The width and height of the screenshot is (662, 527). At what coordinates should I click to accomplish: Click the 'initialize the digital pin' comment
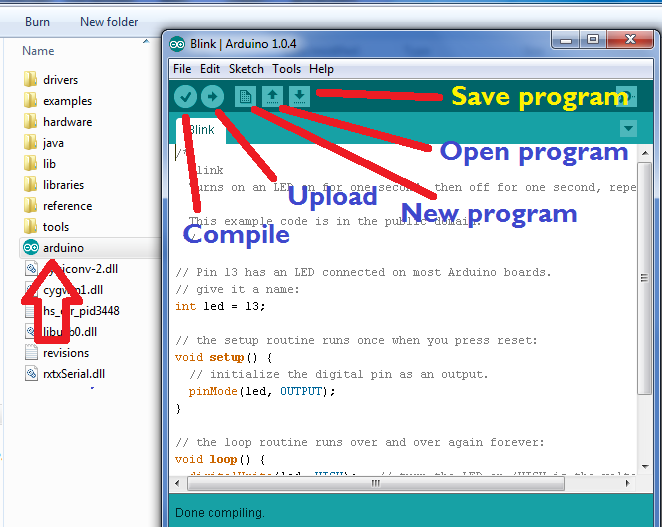339,374
